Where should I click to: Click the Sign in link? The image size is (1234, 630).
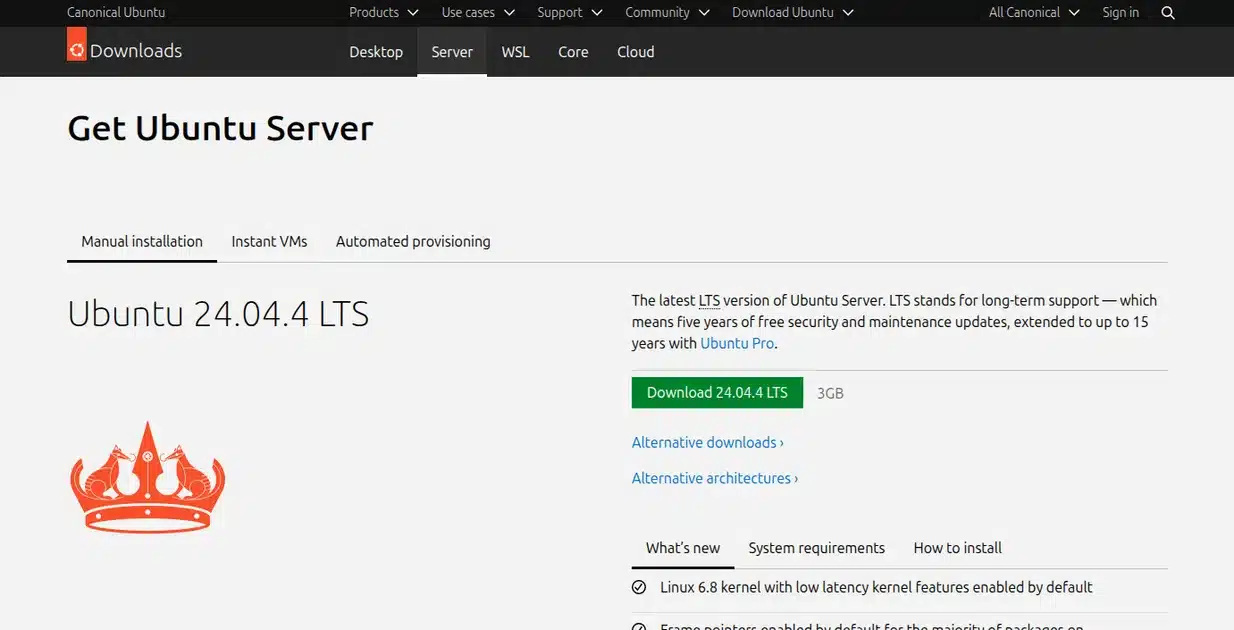pos(1120,13)
